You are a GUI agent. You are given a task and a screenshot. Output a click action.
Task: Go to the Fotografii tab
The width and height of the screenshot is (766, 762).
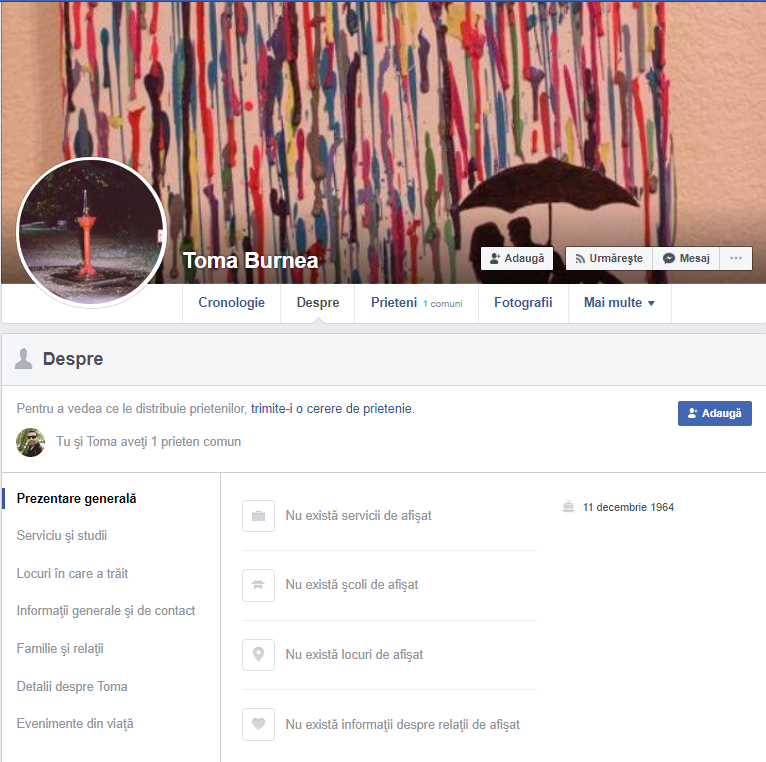523,303
